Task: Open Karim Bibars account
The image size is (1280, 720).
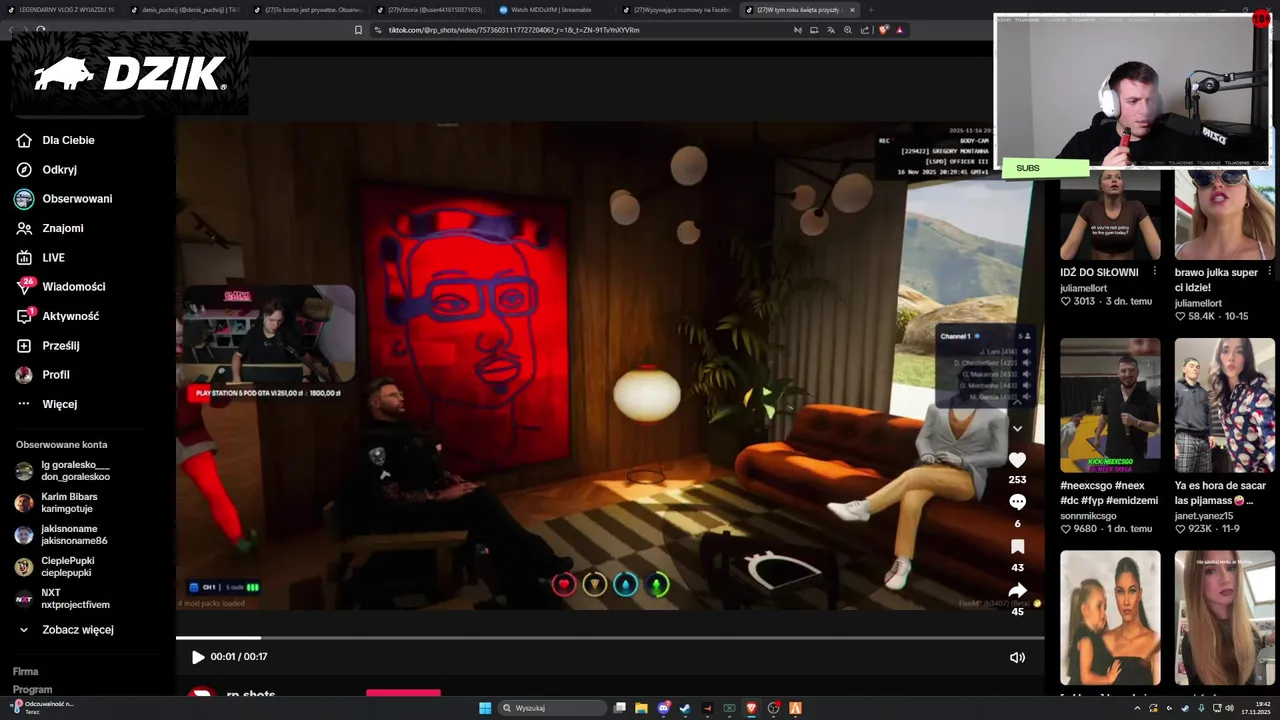Action: click(62, 503)
